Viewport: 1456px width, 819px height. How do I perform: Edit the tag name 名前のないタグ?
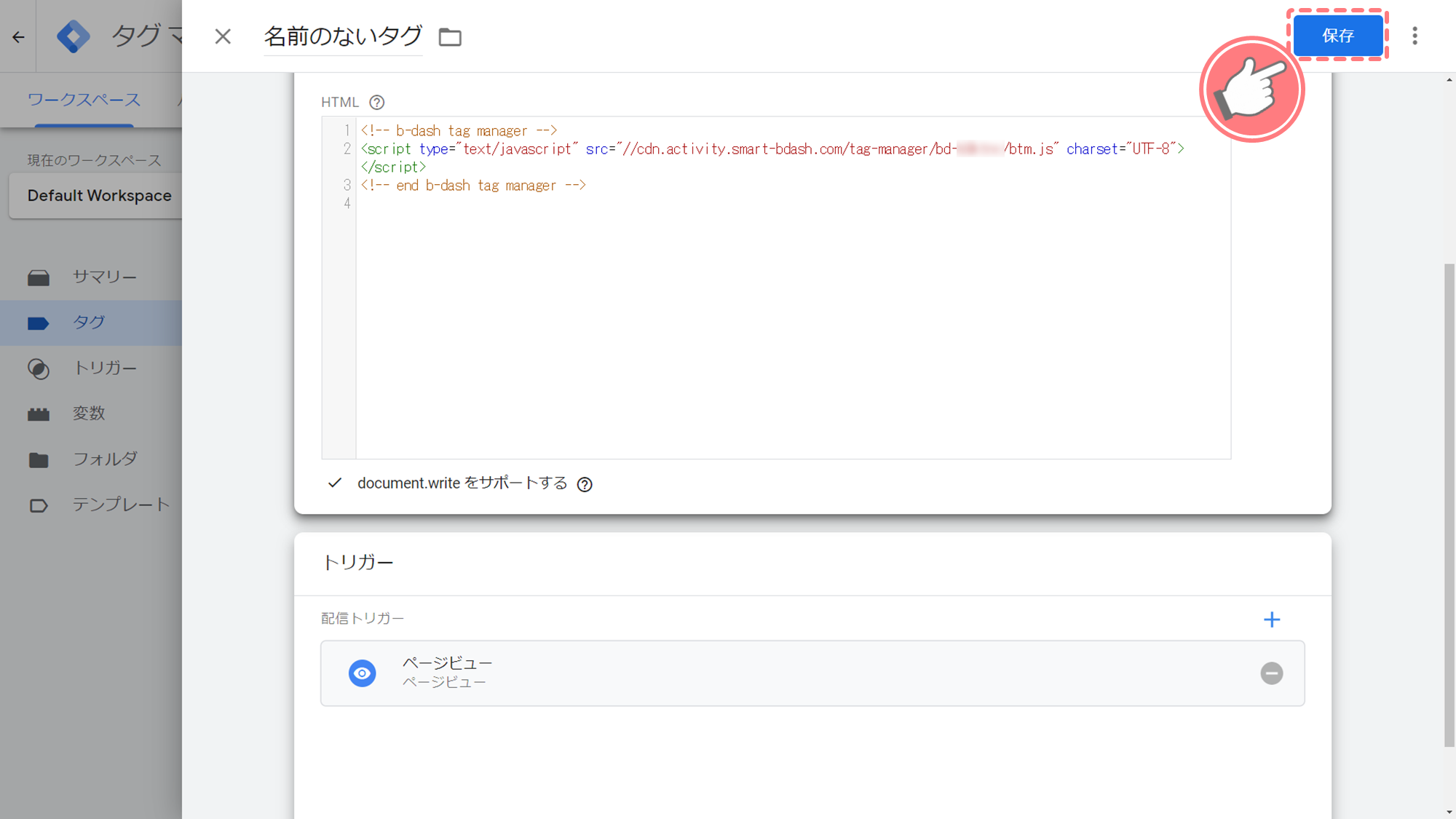pos(343,36)
